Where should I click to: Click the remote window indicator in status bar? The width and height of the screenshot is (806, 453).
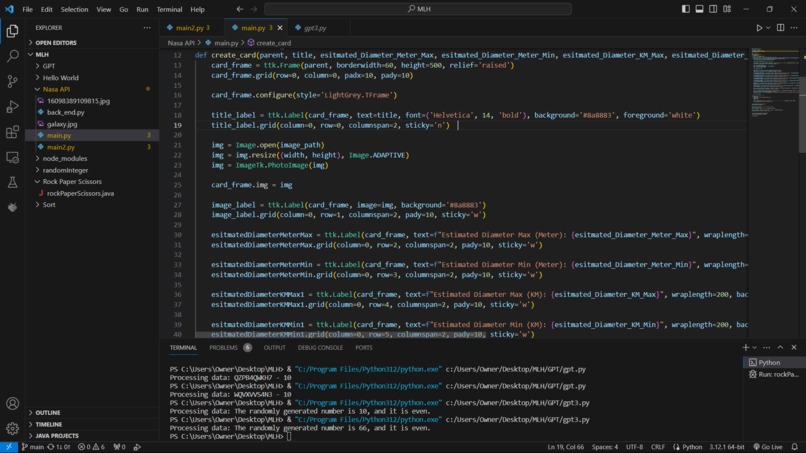(x=9, y=447)
